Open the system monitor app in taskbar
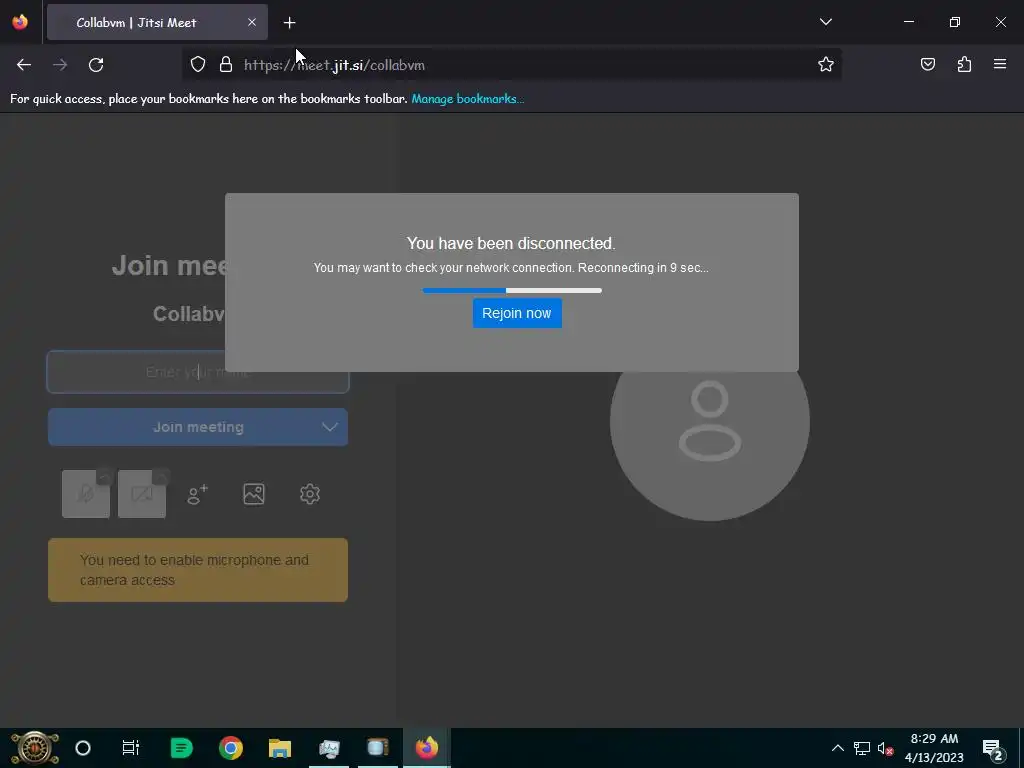 click(329, 748)
